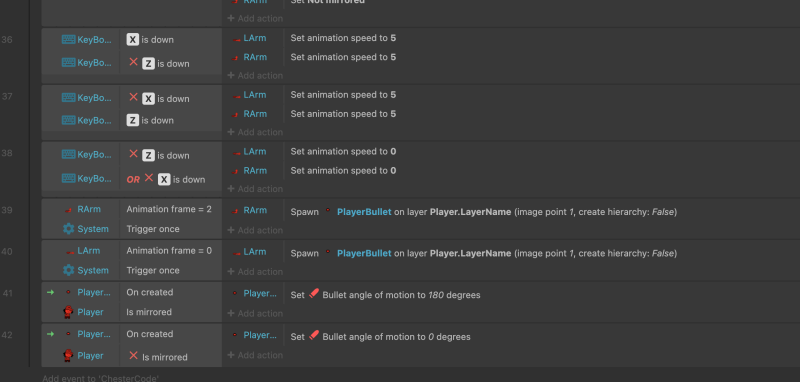Screen dimensions: 800x382
Task: Click Add action under event 42
Action: click(255, 355)
